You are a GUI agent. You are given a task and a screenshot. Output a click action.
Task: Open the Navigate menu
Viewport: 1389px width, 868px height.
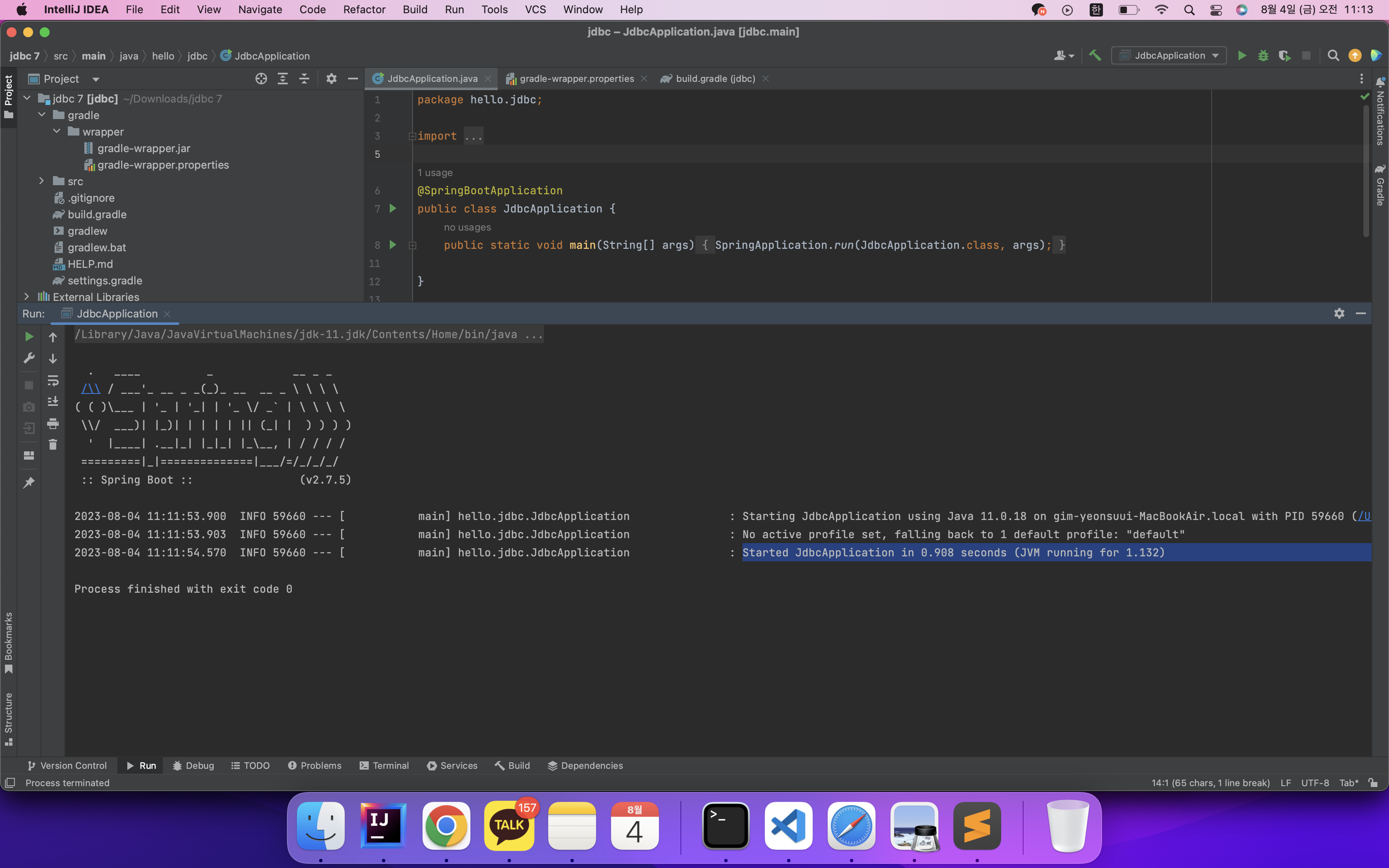click(x=260, y=10)
